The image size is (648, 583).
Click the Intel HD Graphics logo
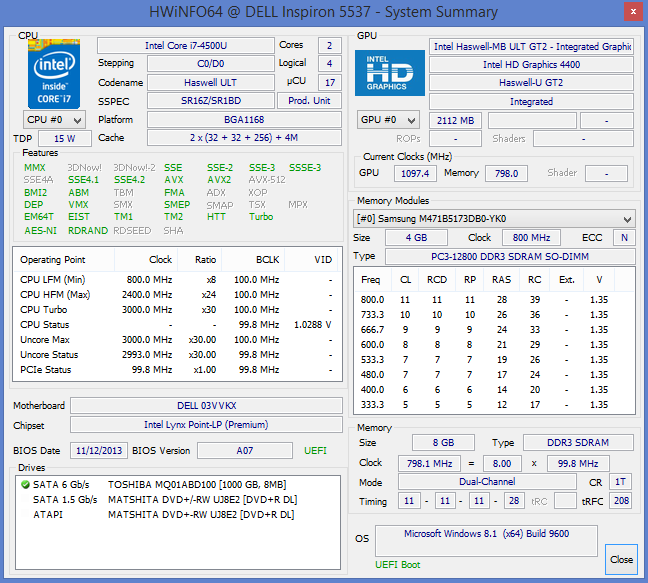390,73
